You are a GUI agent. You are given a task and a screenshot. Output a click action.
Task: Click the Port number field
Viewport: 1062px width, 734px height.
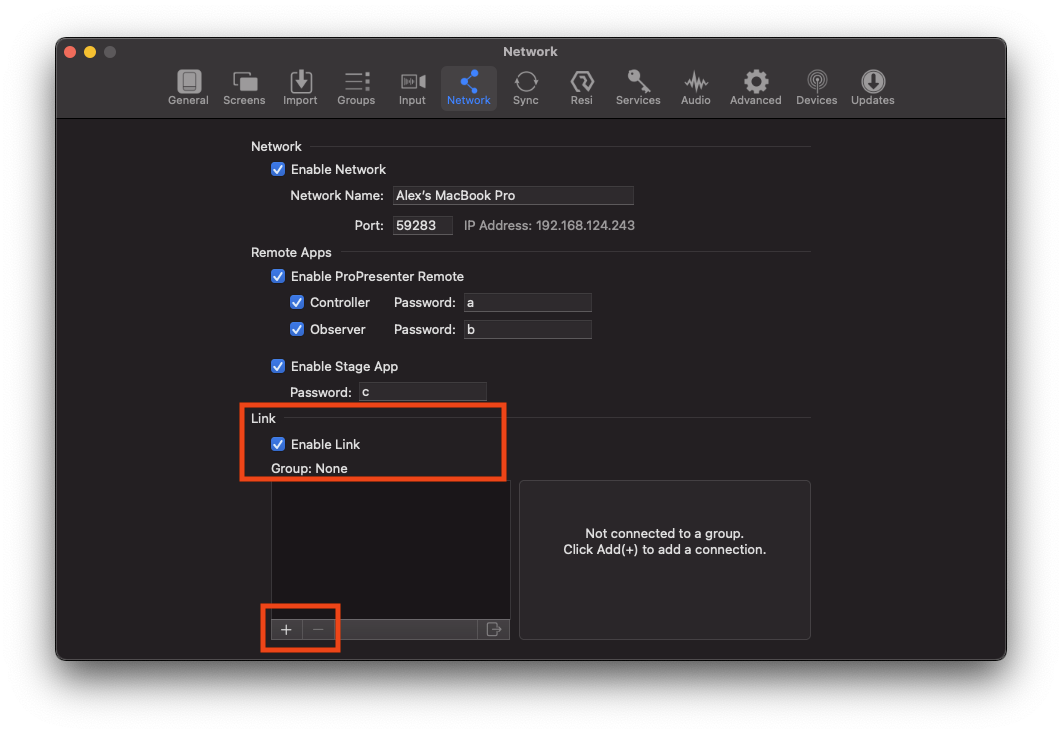coord(423,225)
